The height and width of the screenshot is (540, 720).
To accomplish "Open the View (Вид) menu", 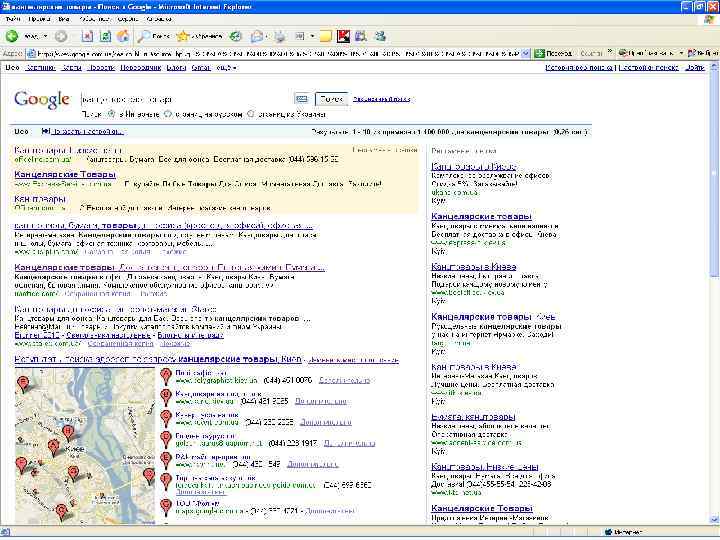I will coord(64,19).
